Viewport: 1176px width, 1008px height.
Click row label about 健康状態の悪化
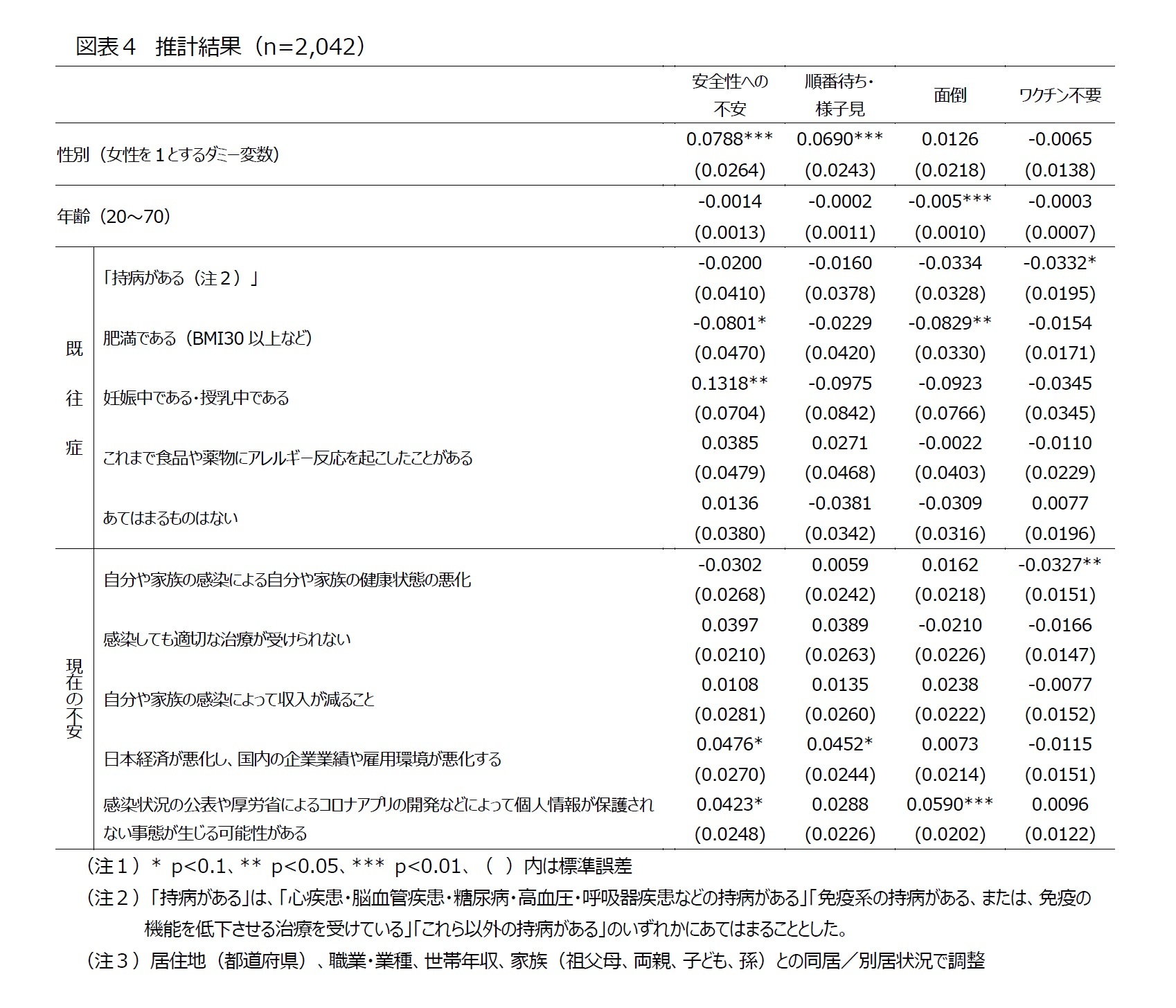287,579
